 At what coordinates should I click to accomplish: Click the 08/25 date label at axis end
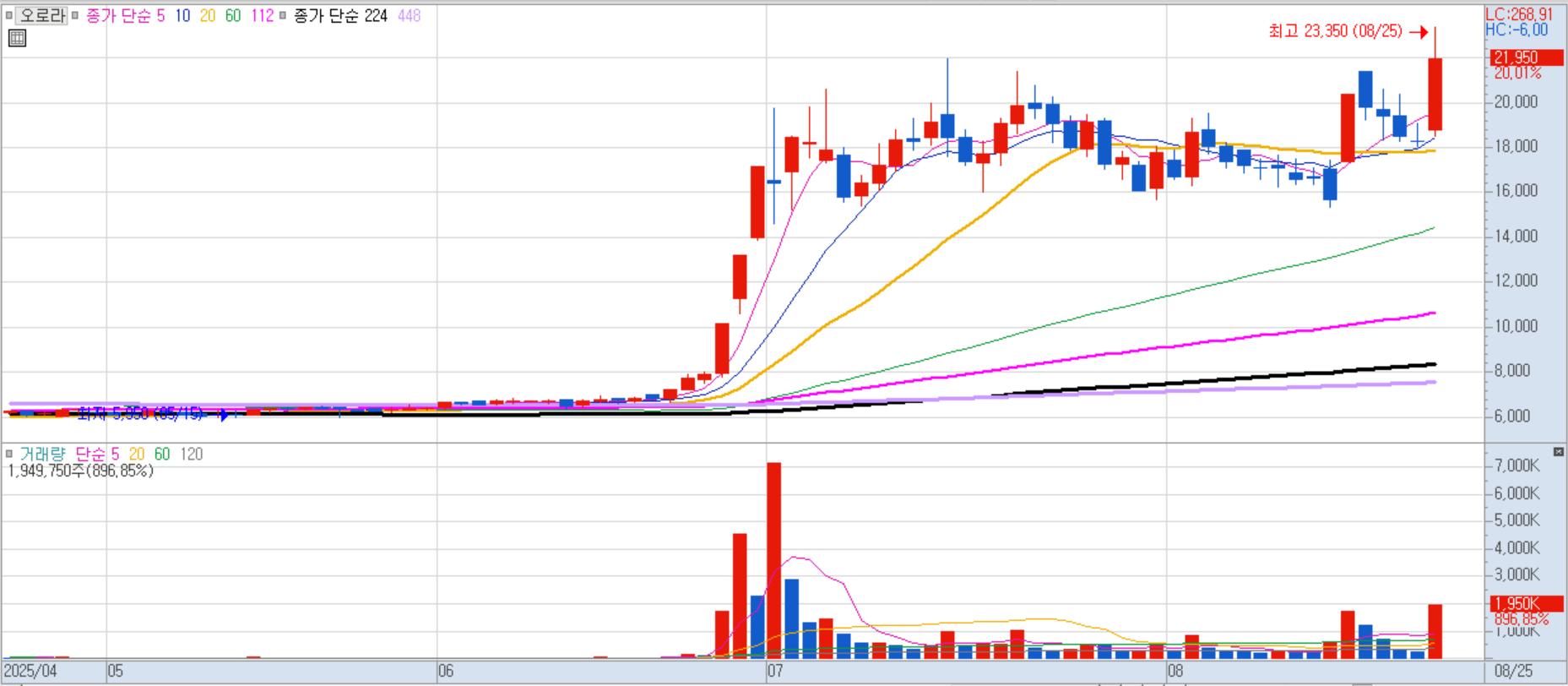tap(1513, 671)
